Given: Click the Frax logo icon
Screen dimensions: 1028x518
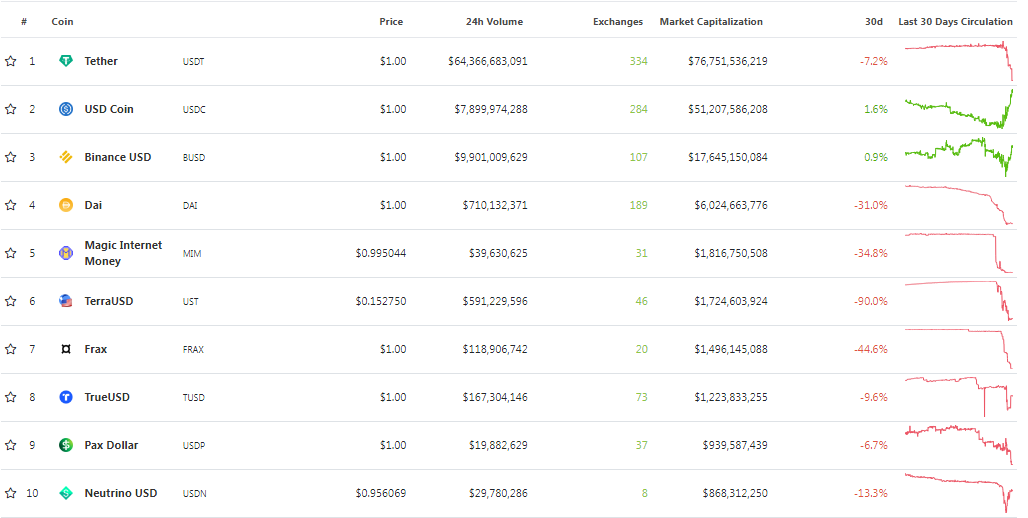Looking at the screenshot, I should click(x=66, y=349).
